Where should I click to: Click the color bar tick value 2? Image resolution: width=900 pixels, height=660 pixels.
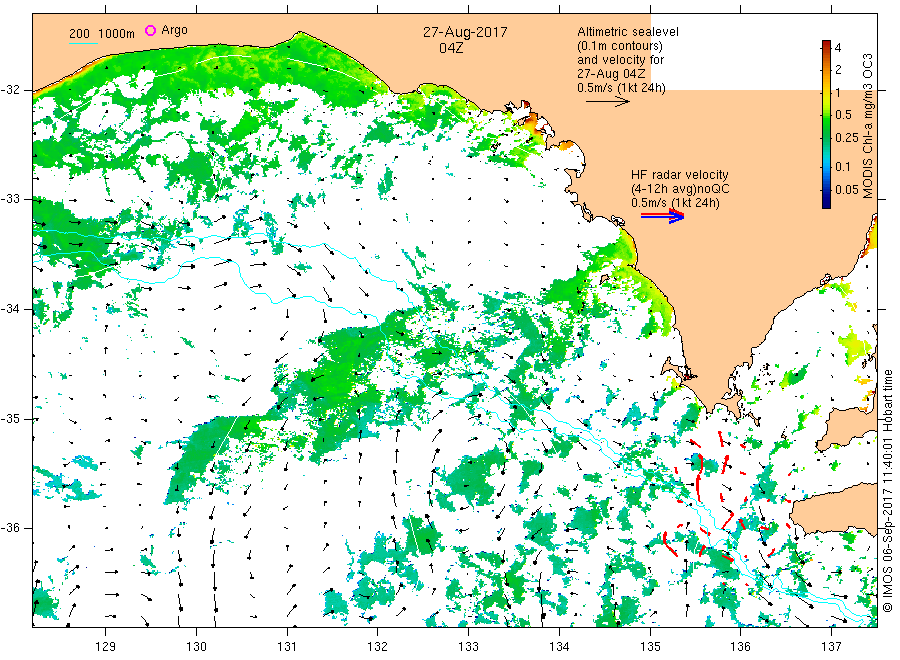click(x=838, y=69)
